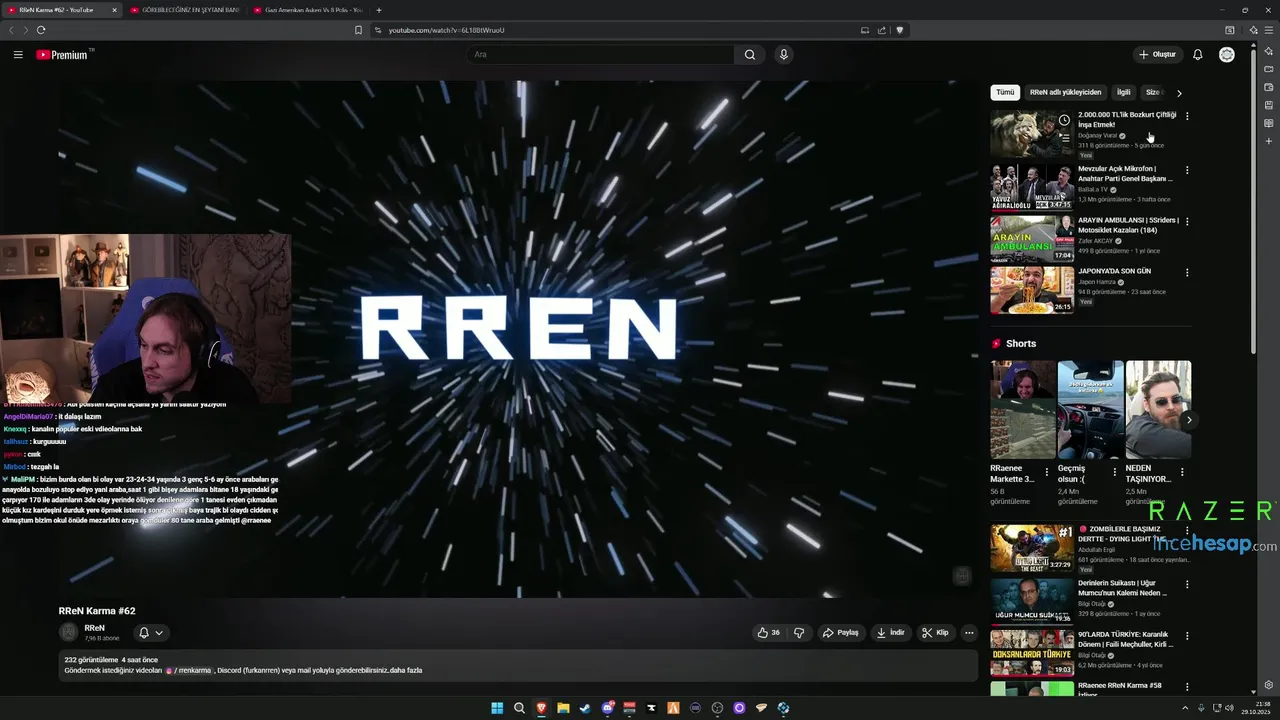Screen dimensions: 1280x720
Task: Open options for ZOMBİLERLE BAŞIMIZ DERTTE video
Action: [1187, 531]
